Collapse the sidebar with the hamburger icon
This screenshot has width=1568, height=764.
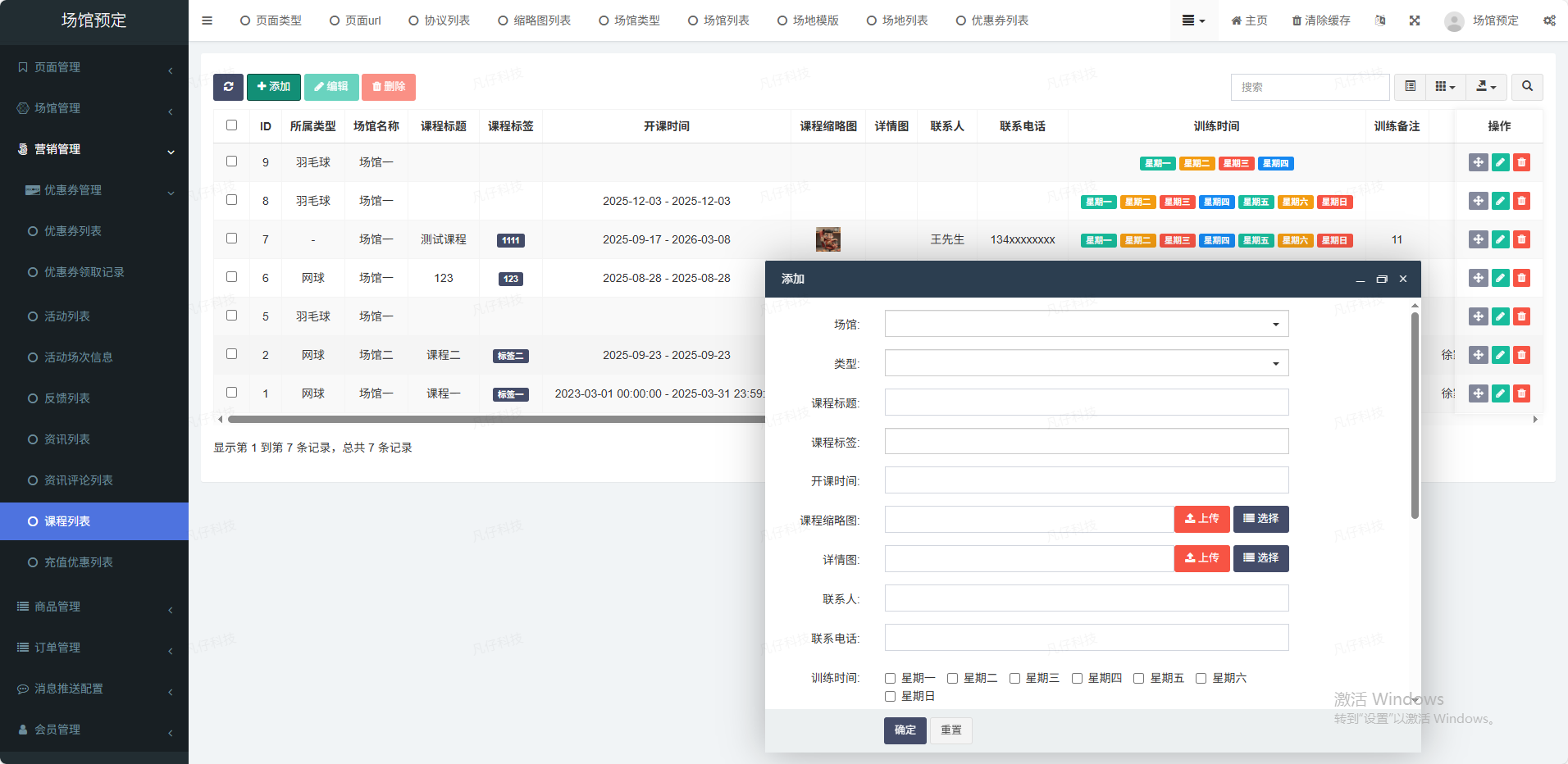pos(207,20)
